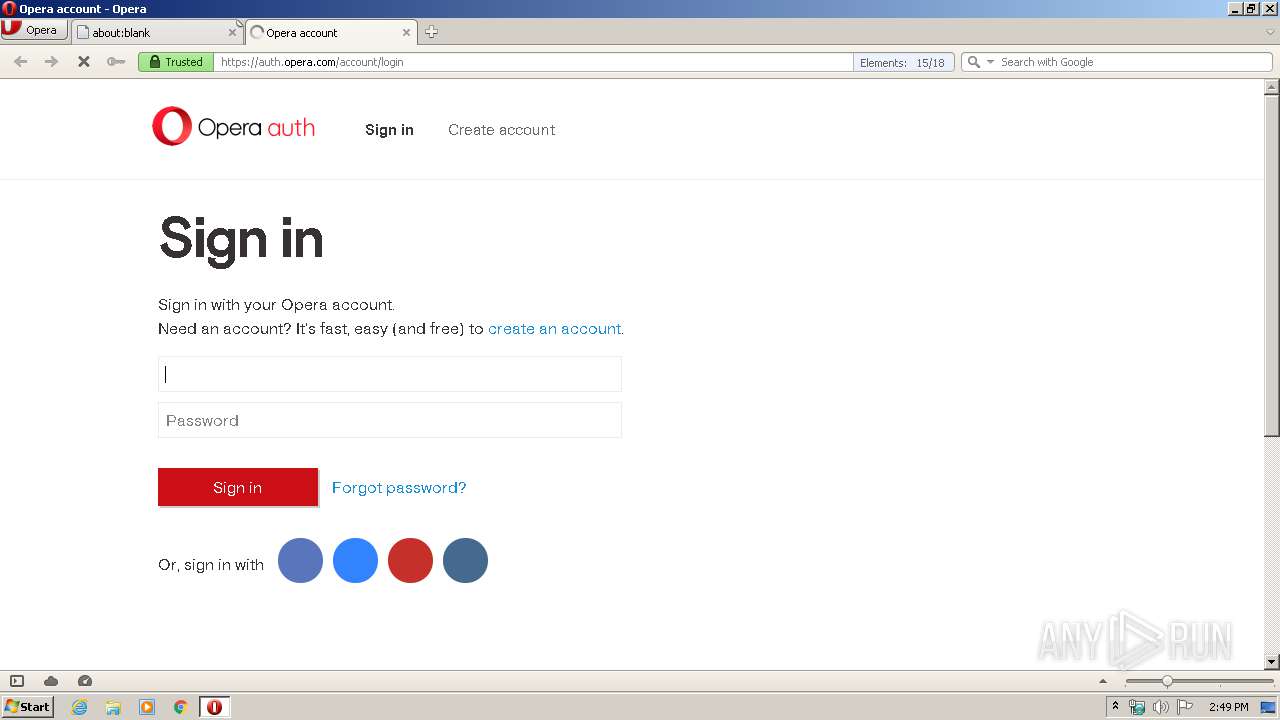The image size is (1280, 720).
Task: Switch to the Opera account tab
Action: click(x=330, y=32)
